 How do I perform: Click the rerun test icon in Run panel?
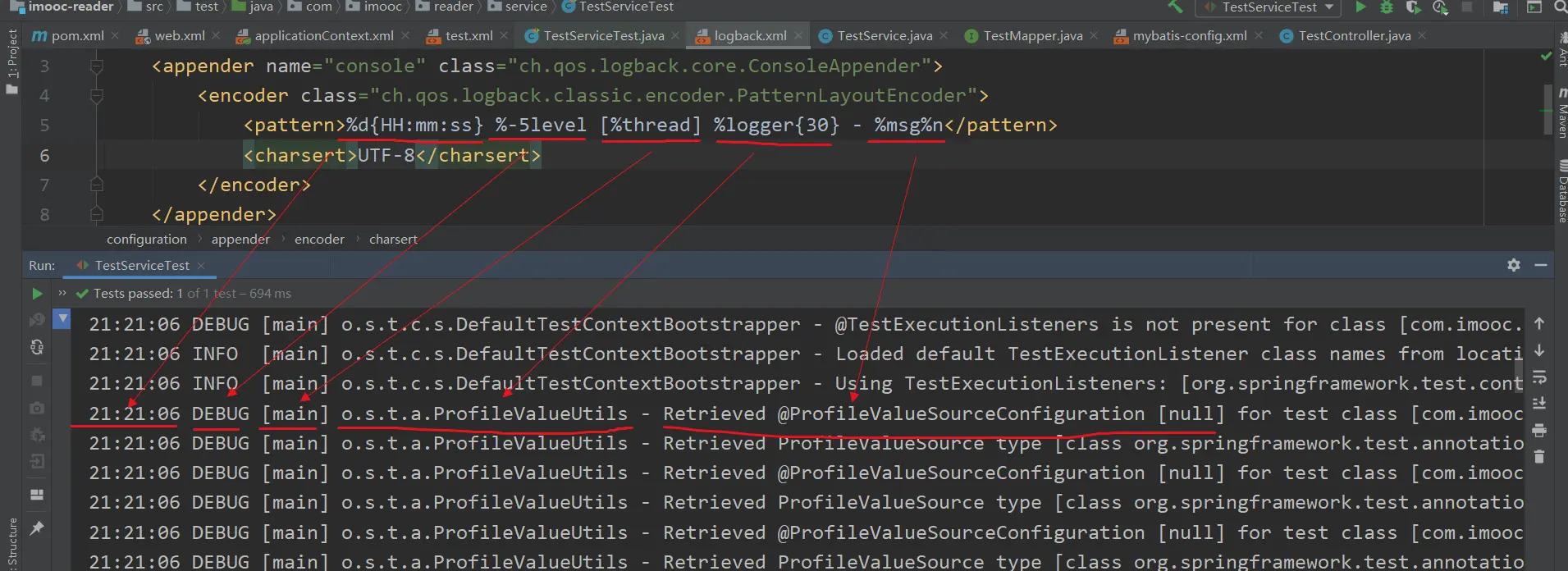(x=37, y=294)
